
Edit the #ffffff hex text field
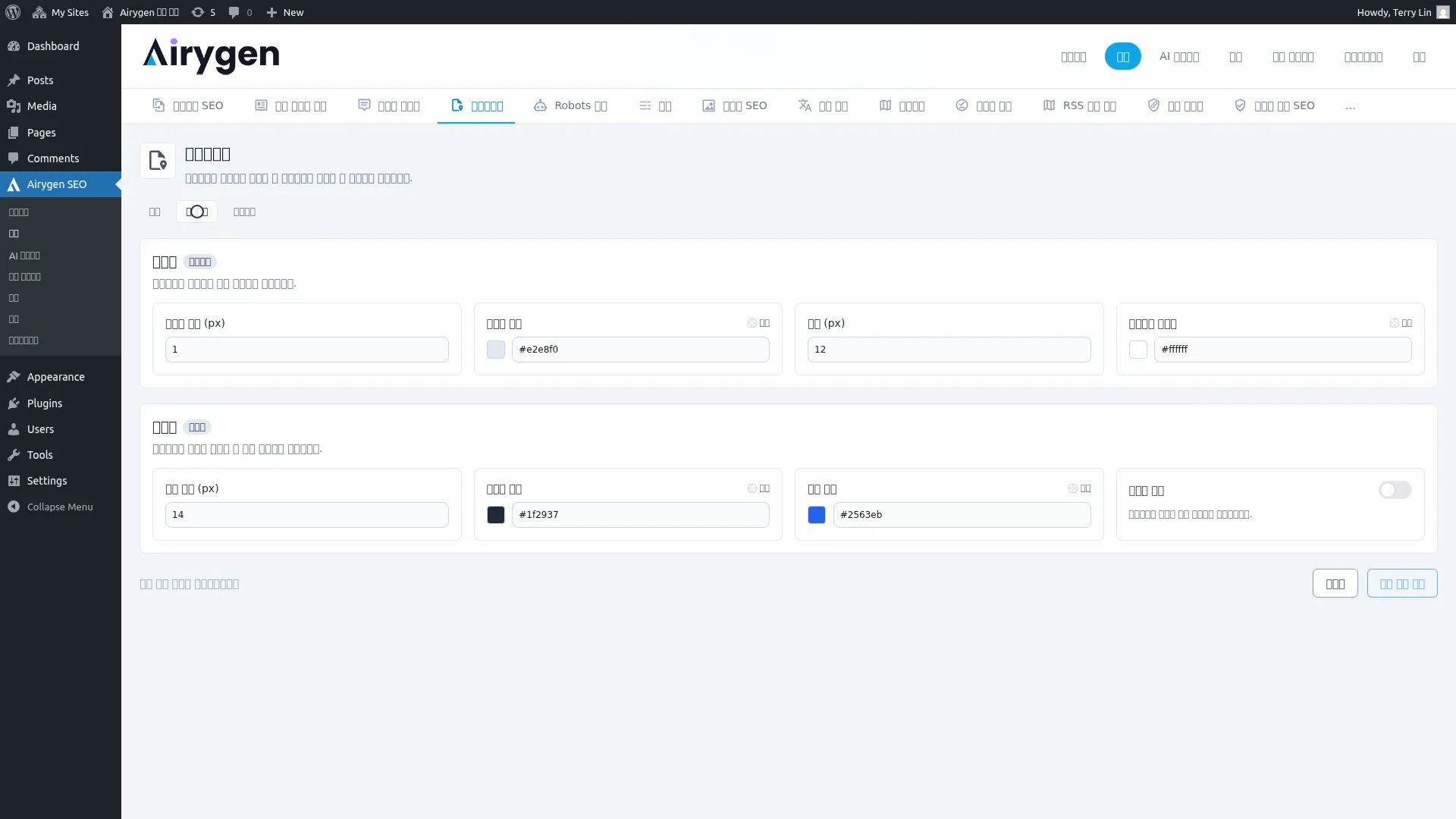coord(1283,350)
